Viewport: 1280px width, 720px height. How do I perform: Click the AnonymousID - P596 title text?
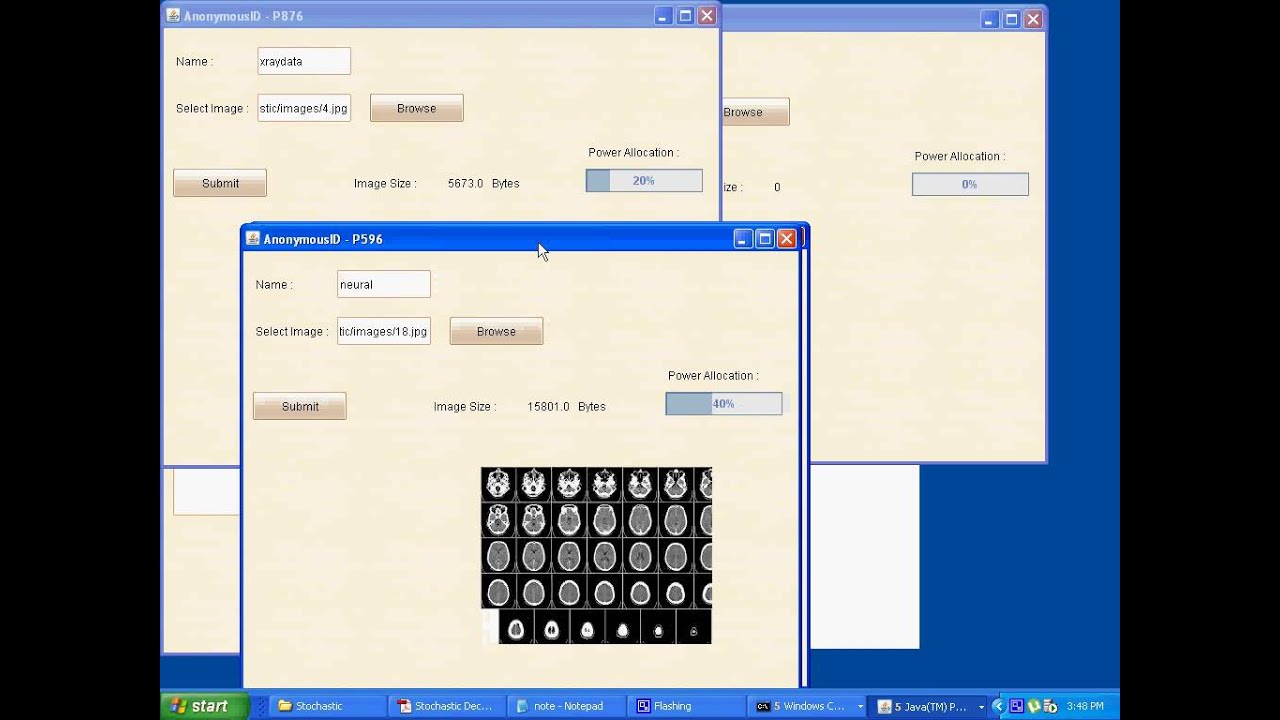323,239
